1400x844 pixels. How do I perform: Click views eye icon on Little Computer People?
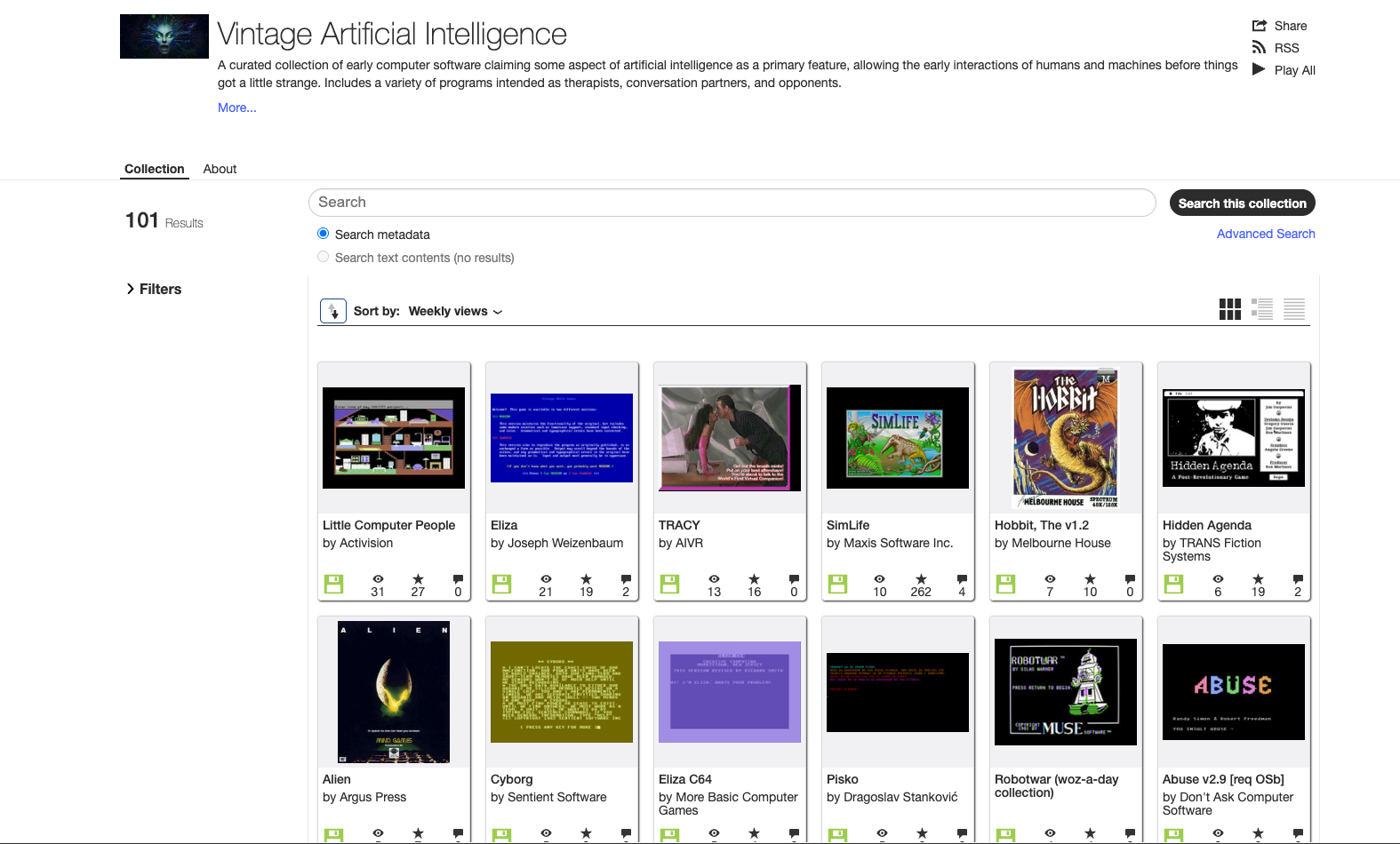pyautogui.click(x=378, y=579)
